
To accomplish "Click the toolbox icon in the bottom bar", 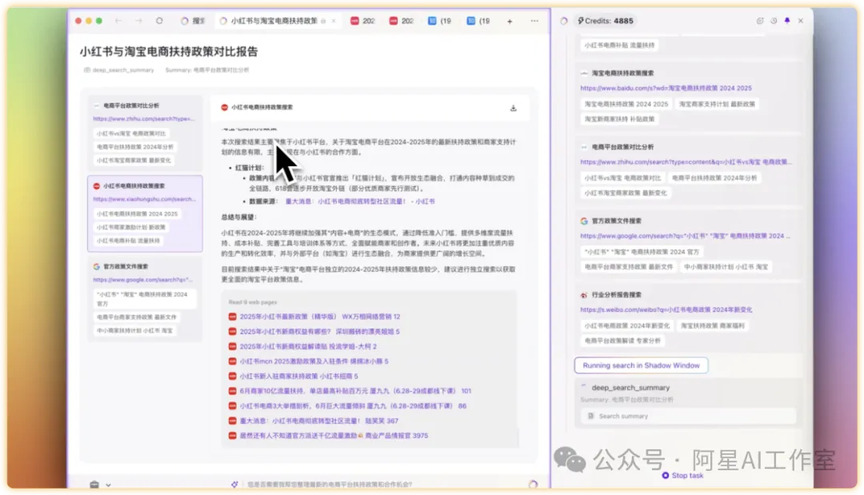I will click(94, 484).
